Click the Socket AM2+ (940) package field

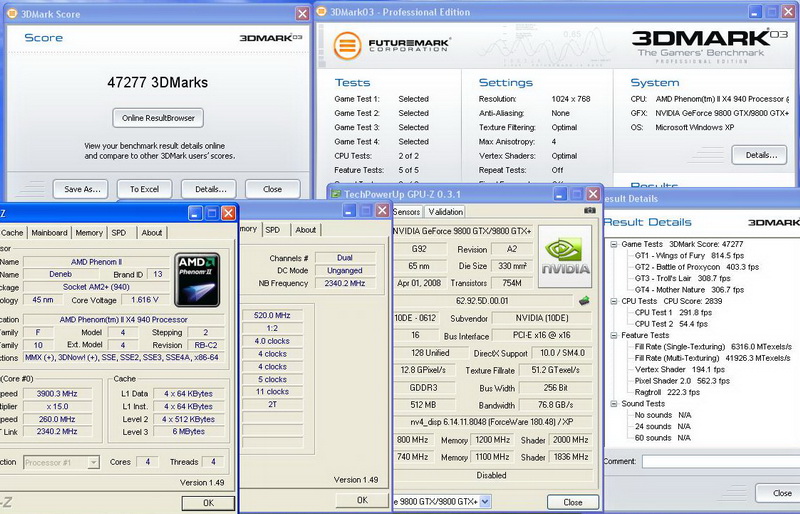[96, 287]
